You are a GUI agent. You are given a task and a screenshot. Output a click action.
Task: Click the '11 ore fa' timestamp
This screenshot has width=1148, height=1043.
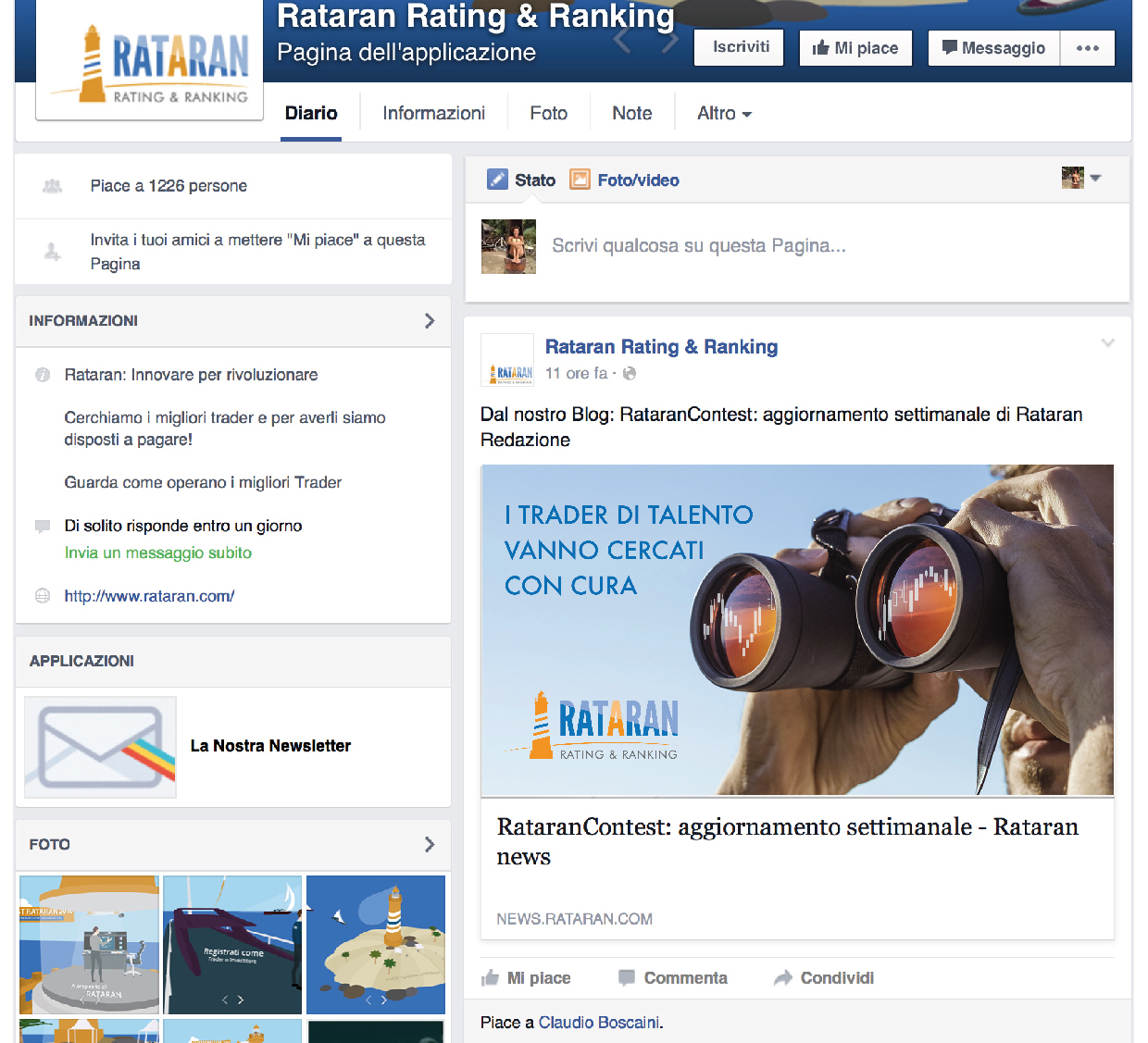point(576,374)
